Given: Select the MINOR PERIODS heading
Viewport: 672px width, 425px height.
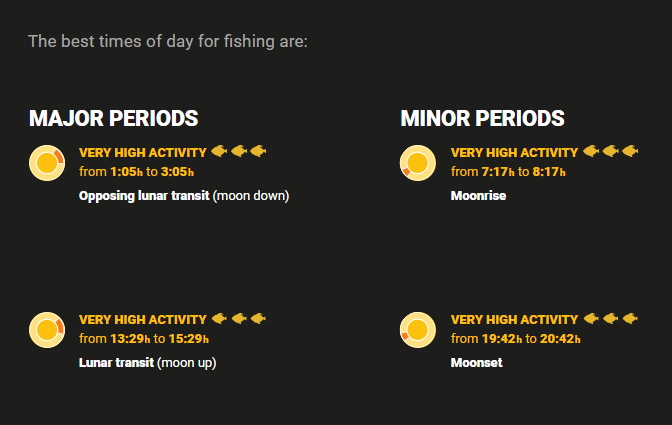Looking at the screenshot, I should coord(482,118).
